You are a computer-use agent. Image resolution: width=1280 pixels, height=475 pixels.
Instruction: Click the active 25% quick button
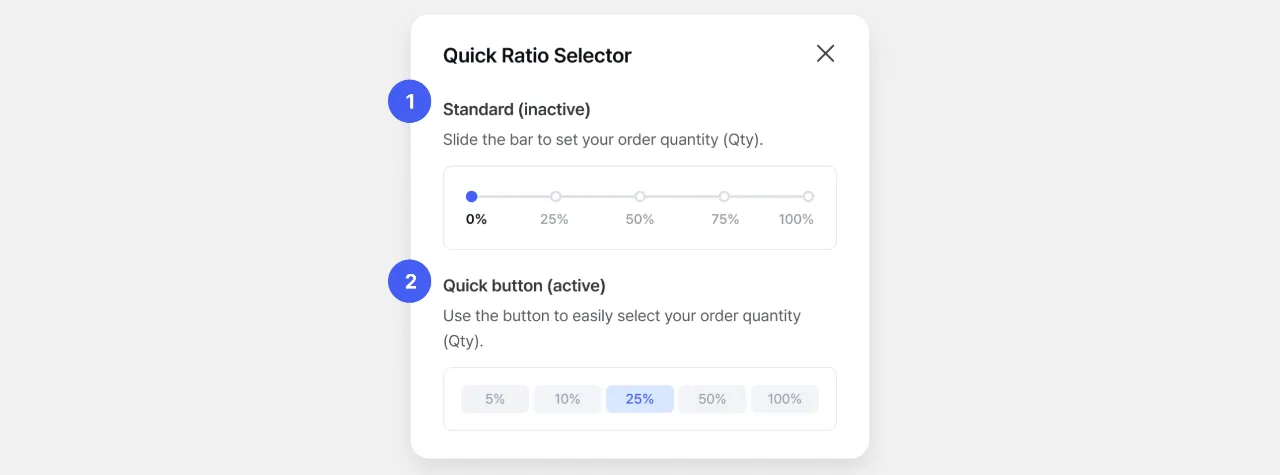pyautogui.click(x=640, y=399)
